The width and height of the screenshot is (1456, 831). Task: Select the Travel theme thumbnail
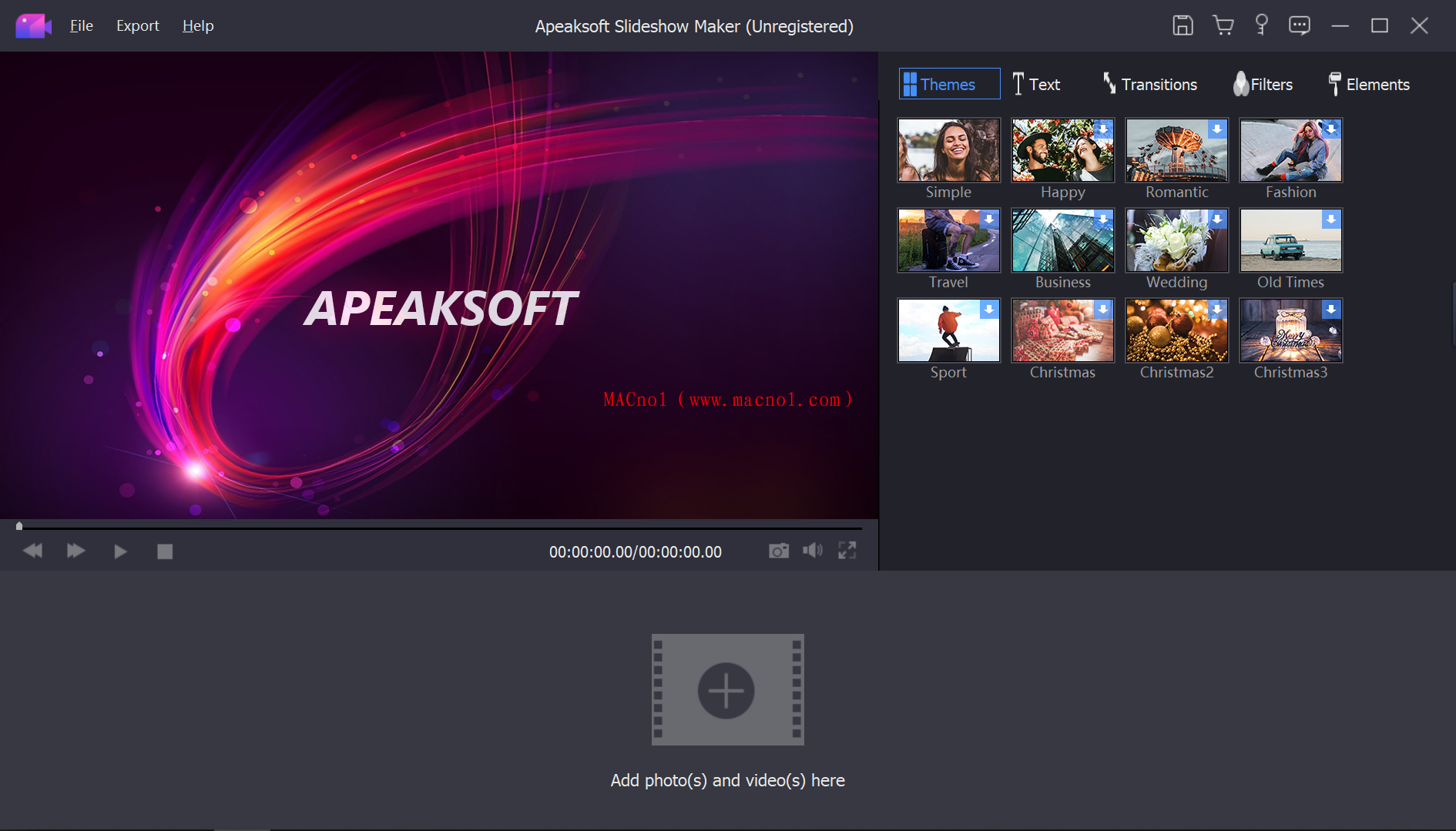(x=949, y=240)
